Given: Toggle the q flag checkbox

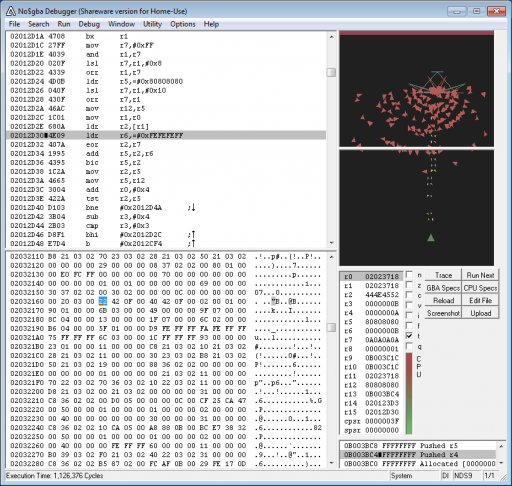Looking at the screenshot, I should coord(409,346).
